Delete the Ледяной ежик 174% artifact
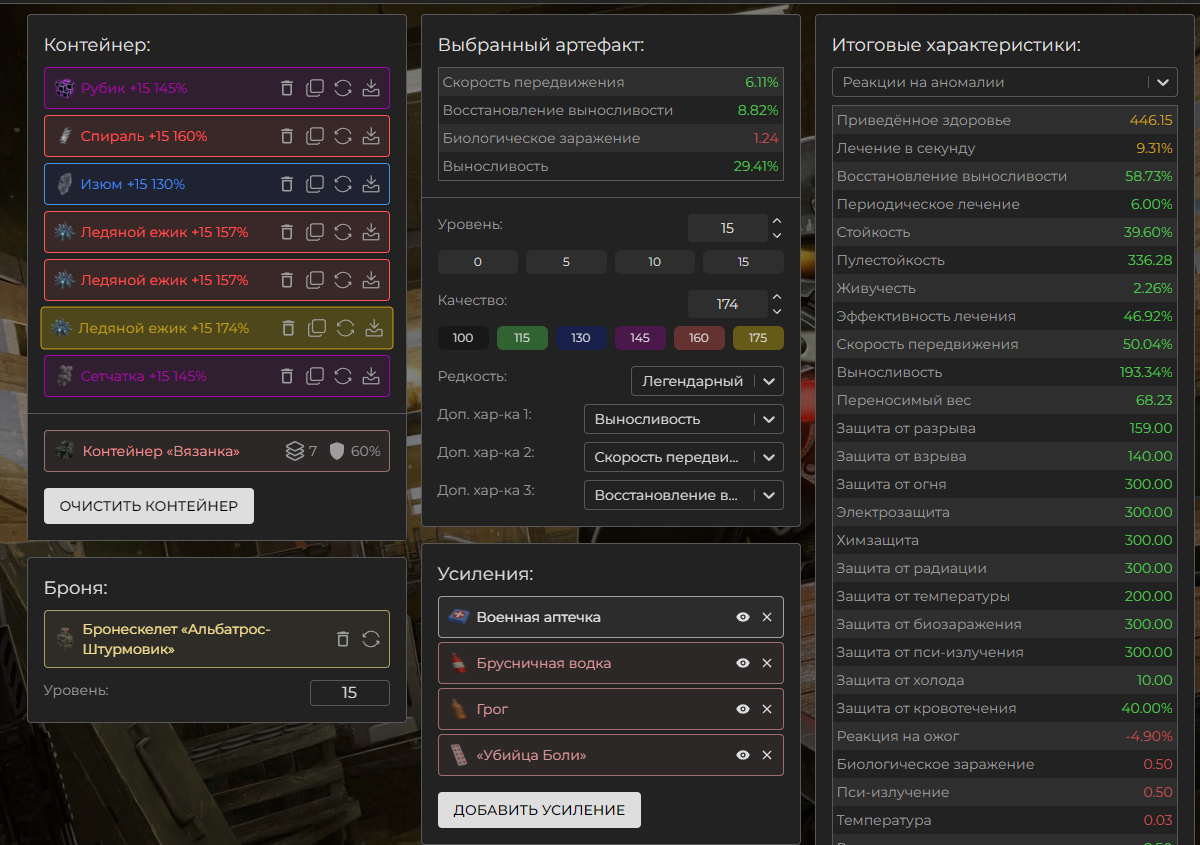This screenshot has height=845, width=1200. [288, 328]
